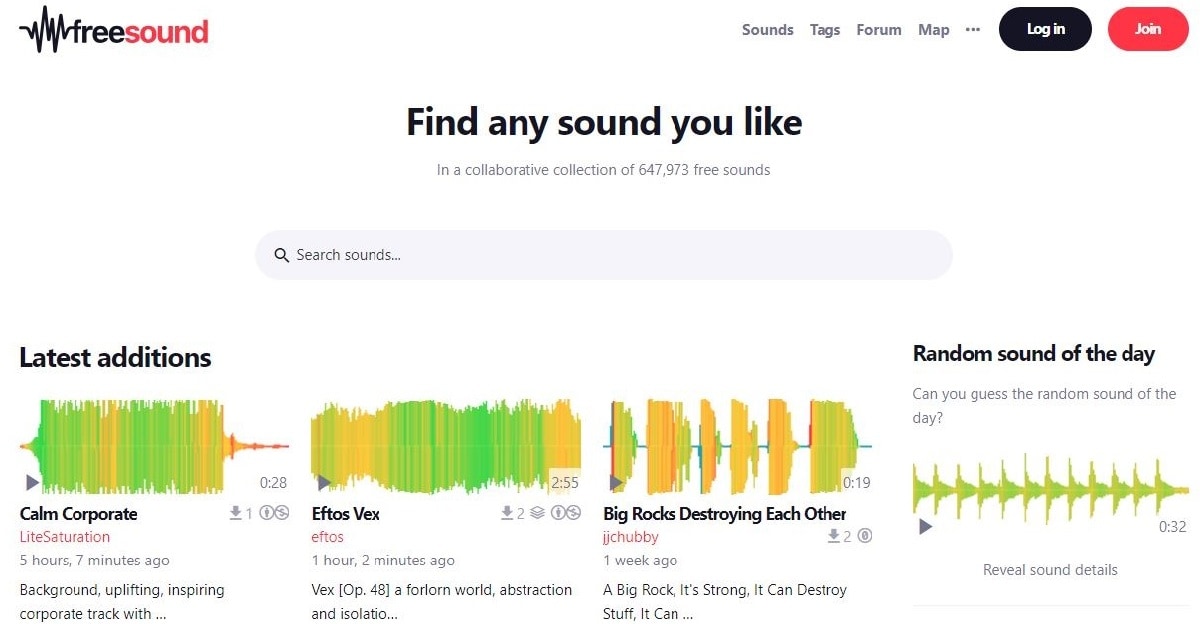Click Eftos Vex license icon
The width and height of the screenshot is (1200, 624).
click(566, 513)
